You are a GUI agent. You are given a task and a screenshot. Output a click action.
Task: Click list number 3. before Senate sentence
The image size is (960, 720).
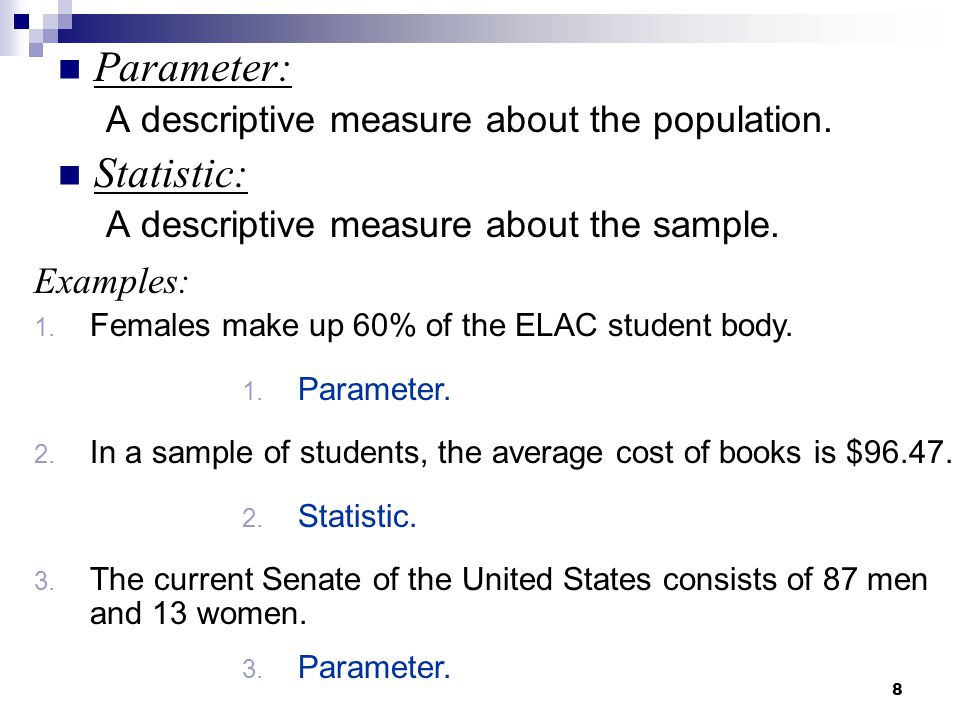click(45, 581)
